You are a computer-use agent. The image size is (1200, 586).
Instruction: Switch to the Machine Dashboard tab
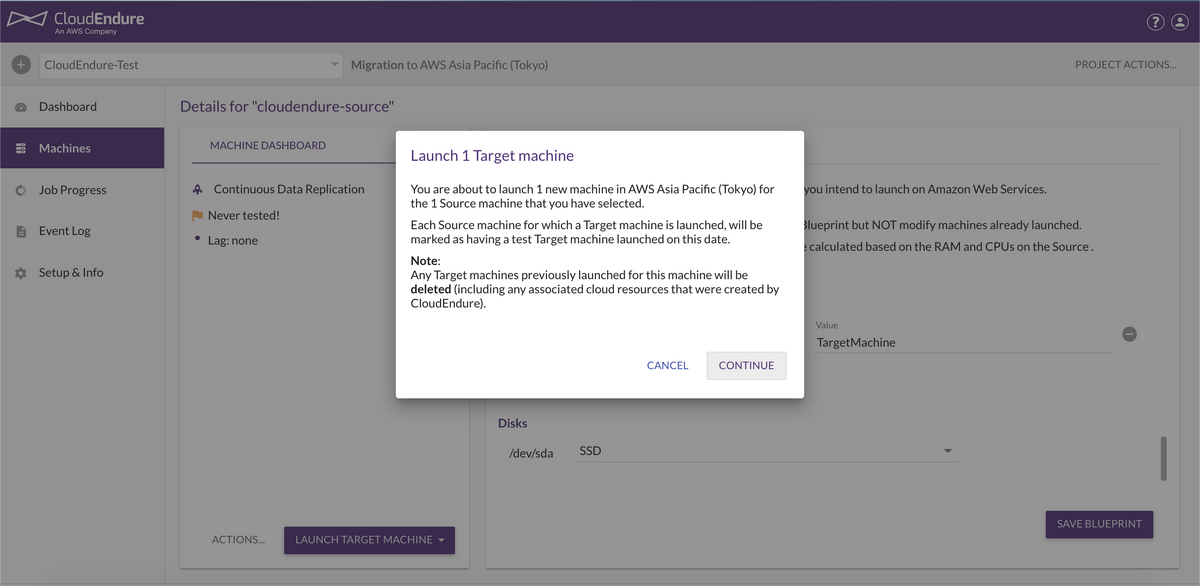268,146
